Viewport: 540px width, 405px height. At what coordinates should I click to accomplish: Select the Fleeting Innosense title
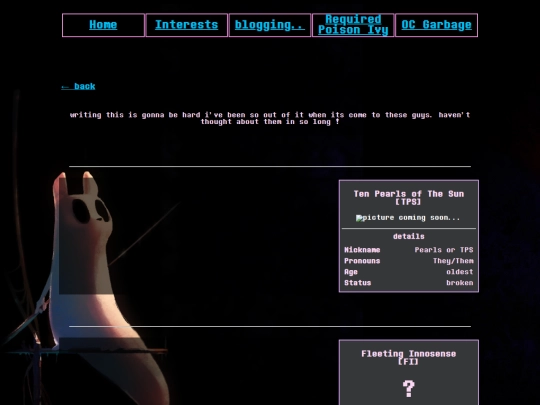409,354
